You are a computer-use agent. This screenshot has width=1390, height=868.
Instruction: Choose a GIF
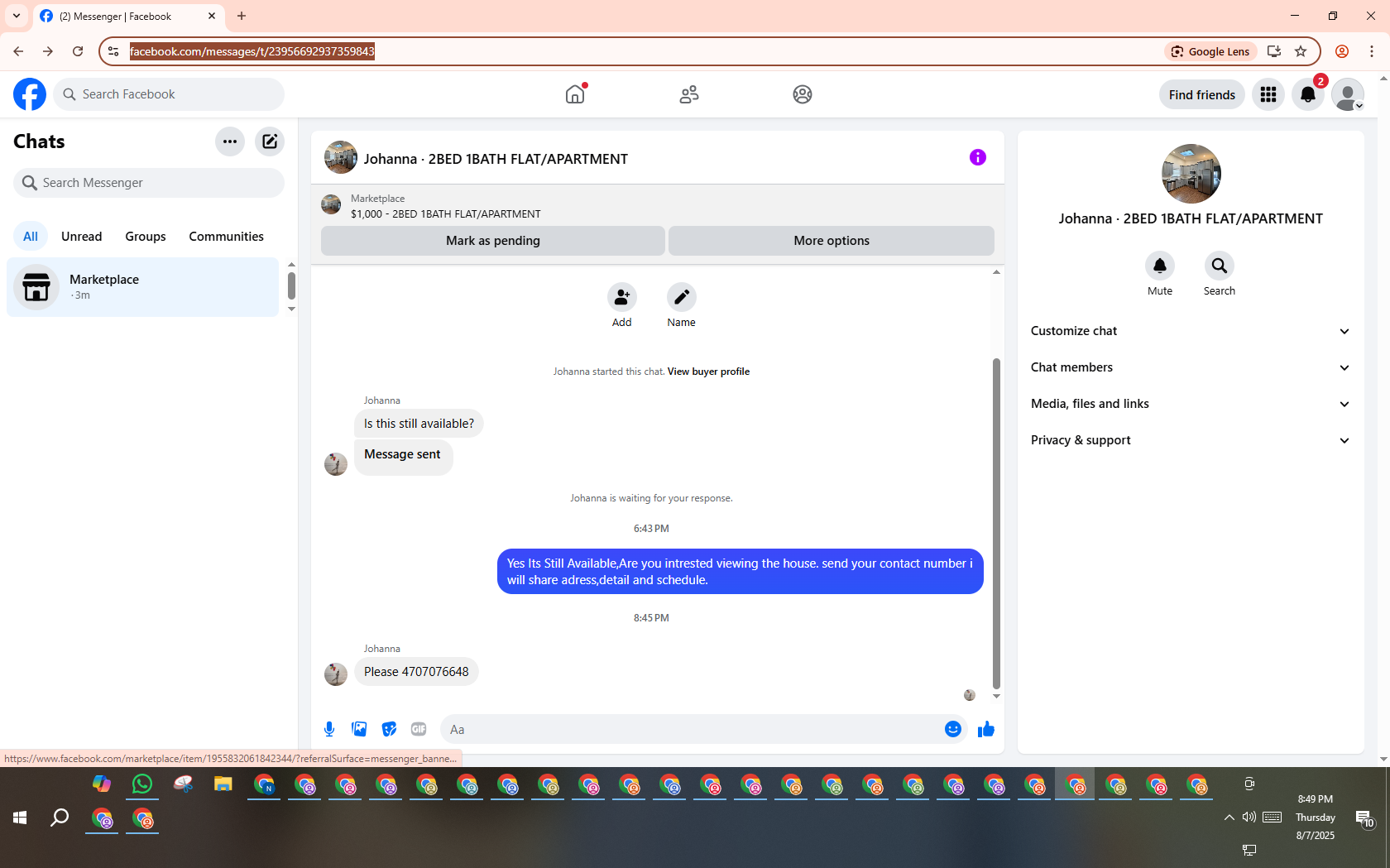[x=419, y=729]
